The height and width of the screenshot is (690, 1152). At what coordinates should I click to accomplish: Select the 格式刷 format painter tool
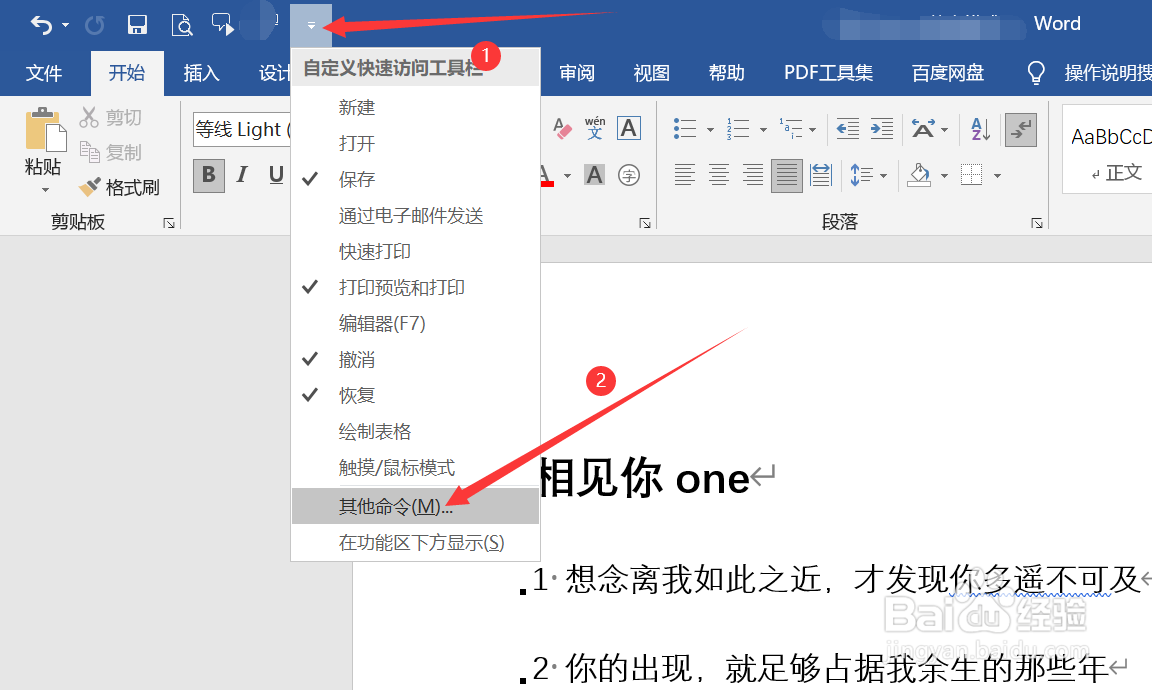pos(120,188)
